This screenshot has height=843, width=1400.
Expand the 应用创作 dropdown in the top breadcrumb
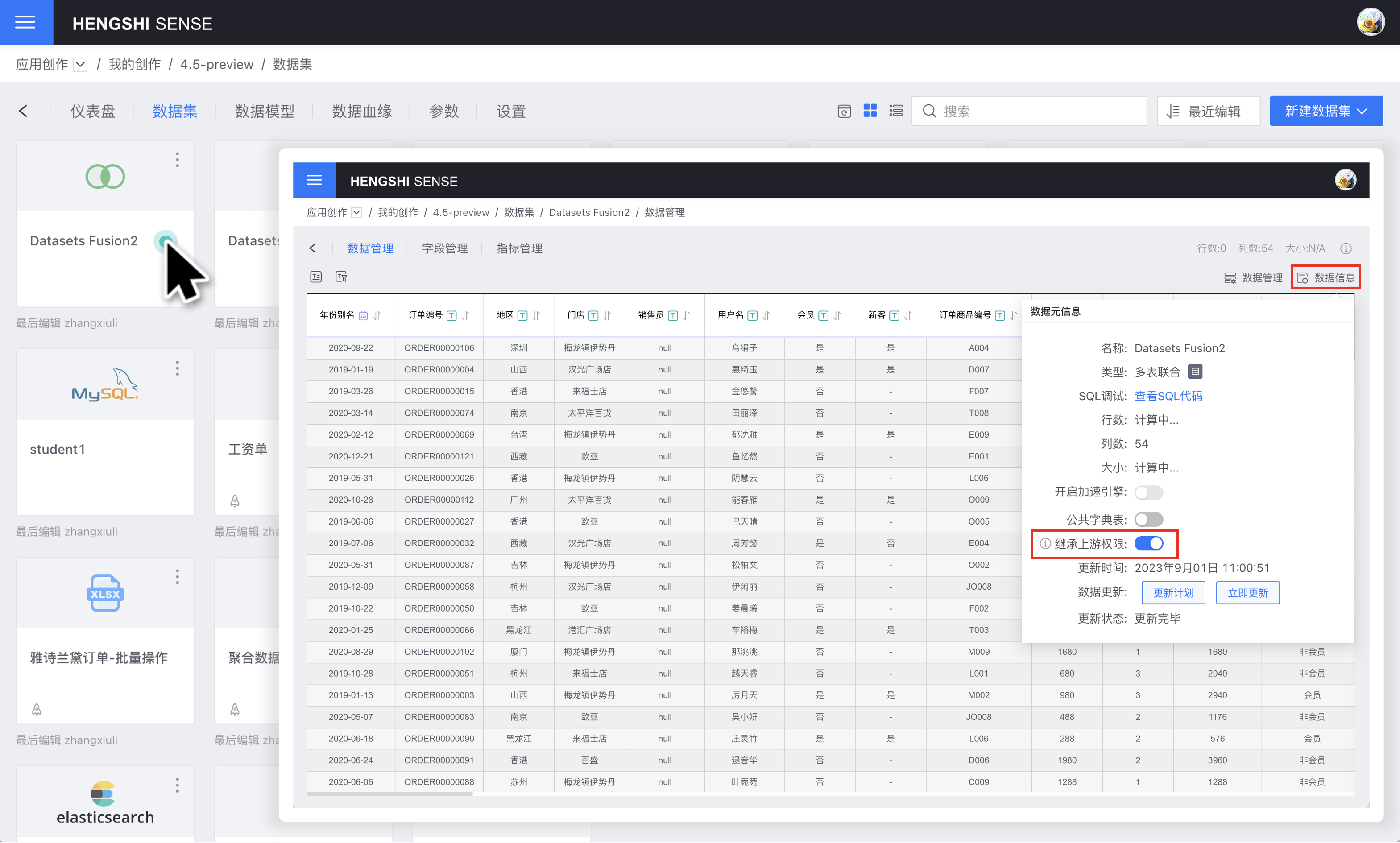[80, 65]
